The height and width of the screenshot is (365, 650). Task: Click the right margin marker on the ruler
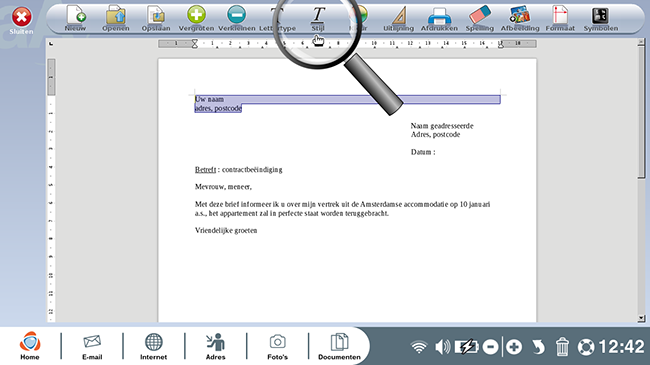(501, 44)
